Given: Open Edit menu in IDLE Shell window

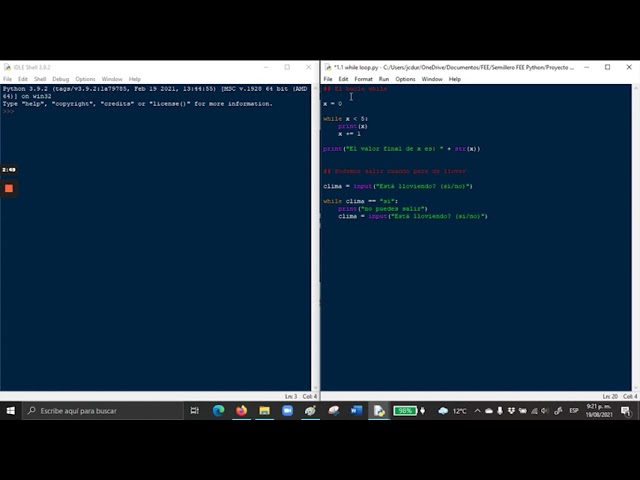Looking at the screenshot, I should point(23,79).
